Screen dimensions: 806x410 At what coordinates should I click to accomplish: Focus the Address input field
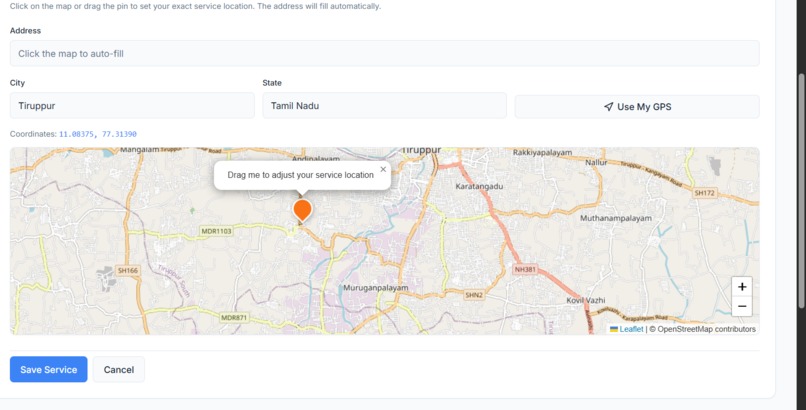pos(384,53)
